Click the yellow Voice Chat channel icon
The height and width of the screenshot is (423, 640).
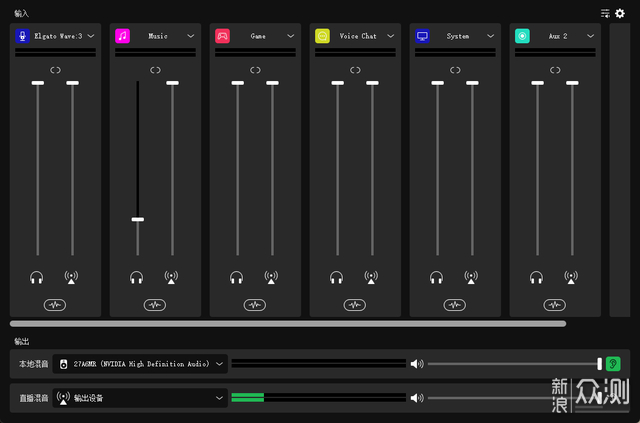[322, 36]
